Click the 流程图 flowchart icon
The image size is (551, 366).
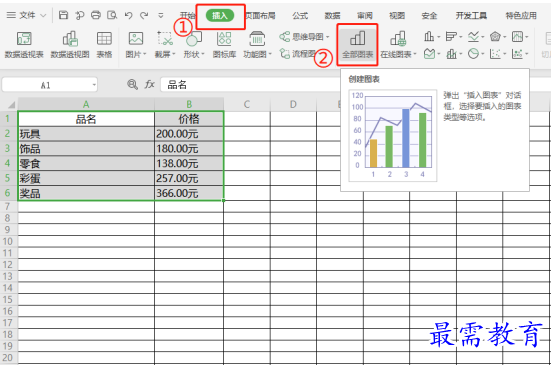point(285,53)
